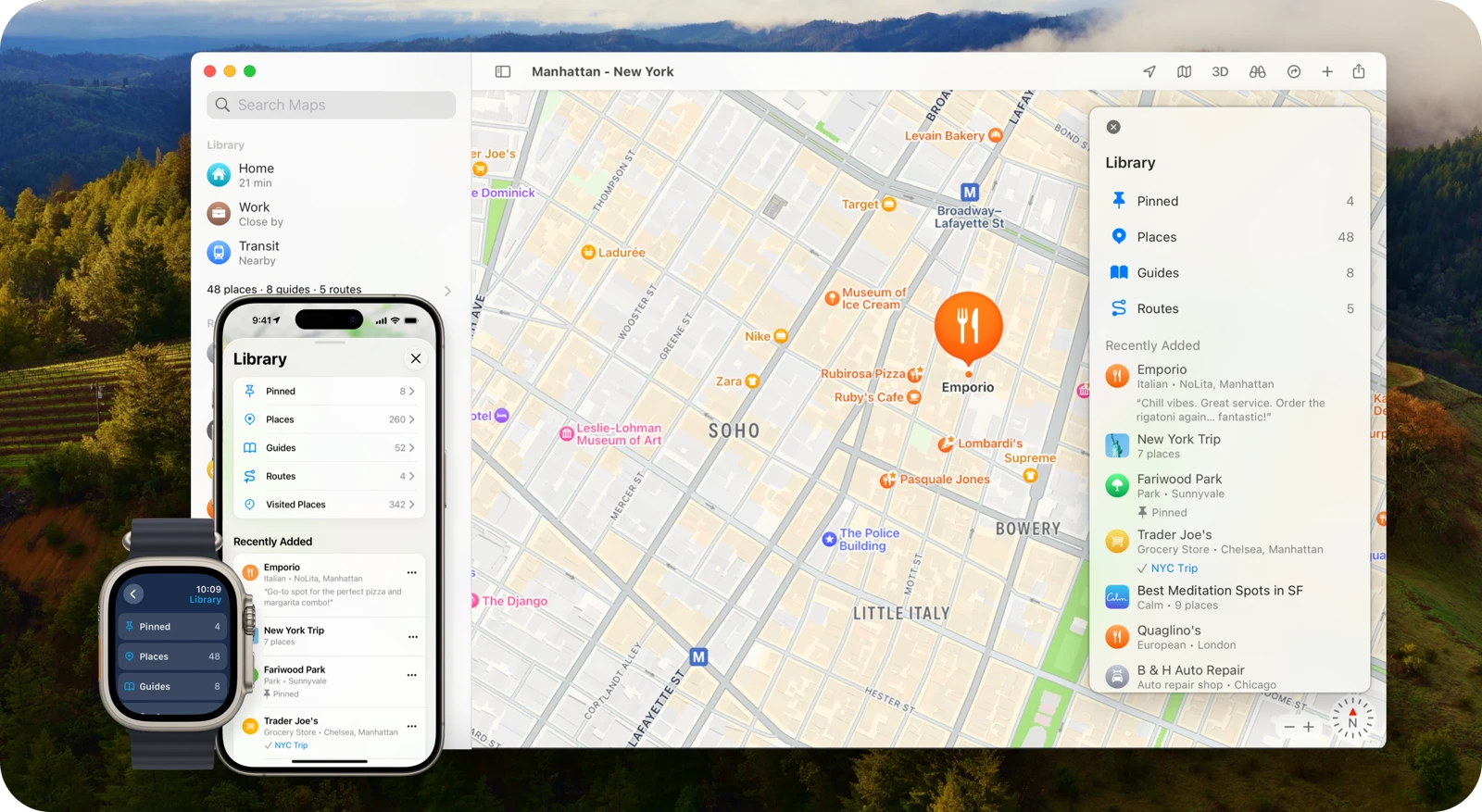Switch to 3D view
This screenshot has height=812, width=1482.
click(x=1220, y=71)
